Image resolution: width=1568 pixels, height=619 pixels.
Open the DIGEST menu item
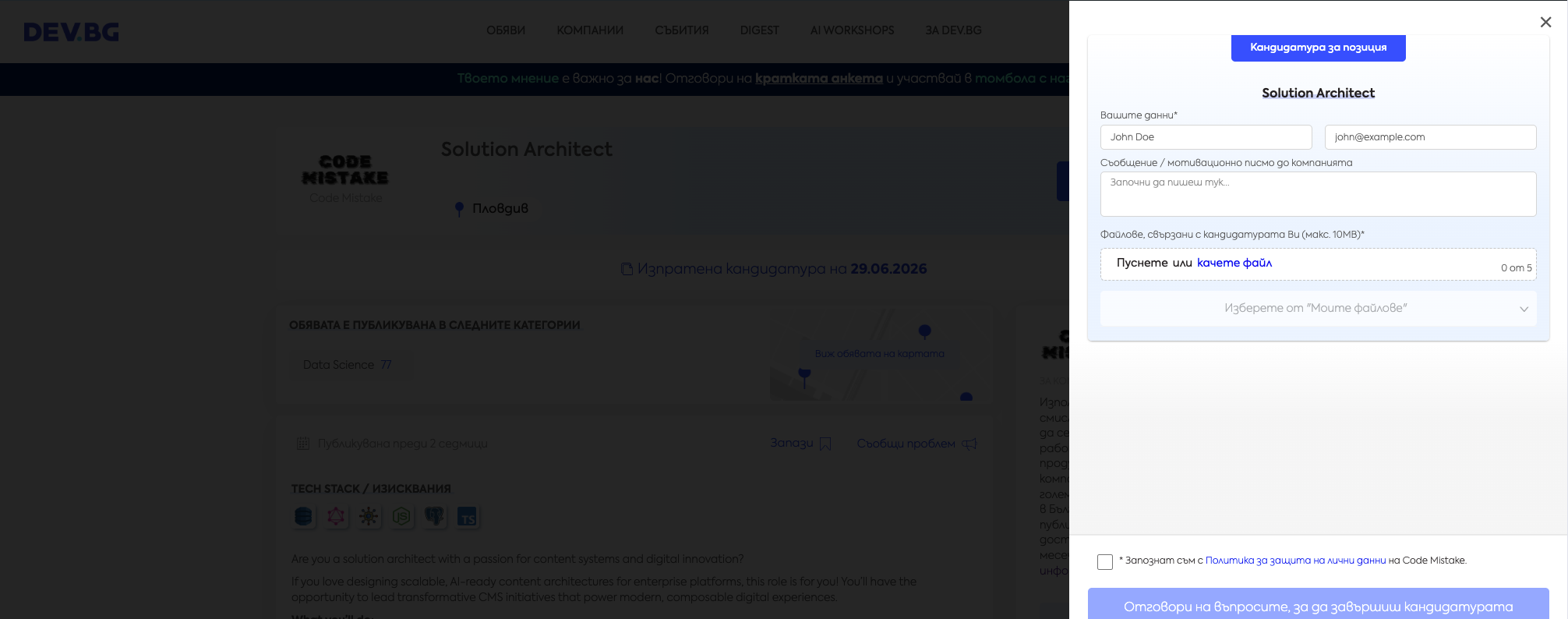tap(760, 30)
